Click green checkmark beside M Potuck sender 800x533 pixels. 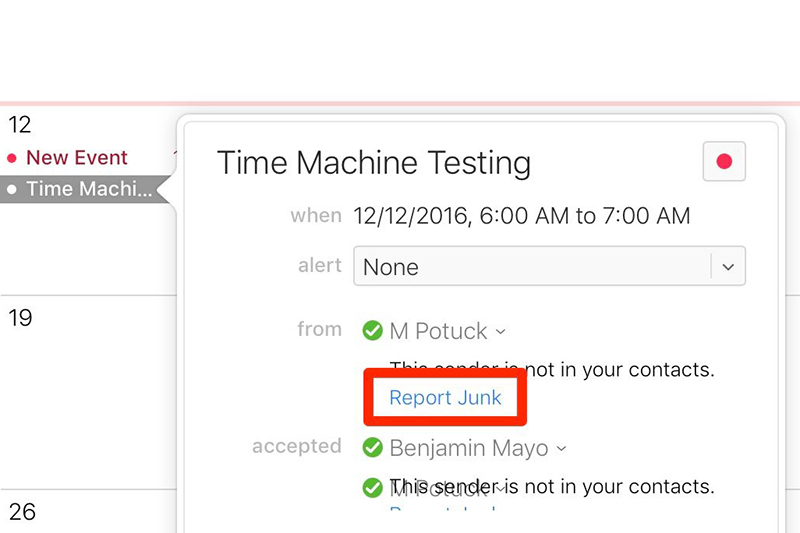pos(373,330)
